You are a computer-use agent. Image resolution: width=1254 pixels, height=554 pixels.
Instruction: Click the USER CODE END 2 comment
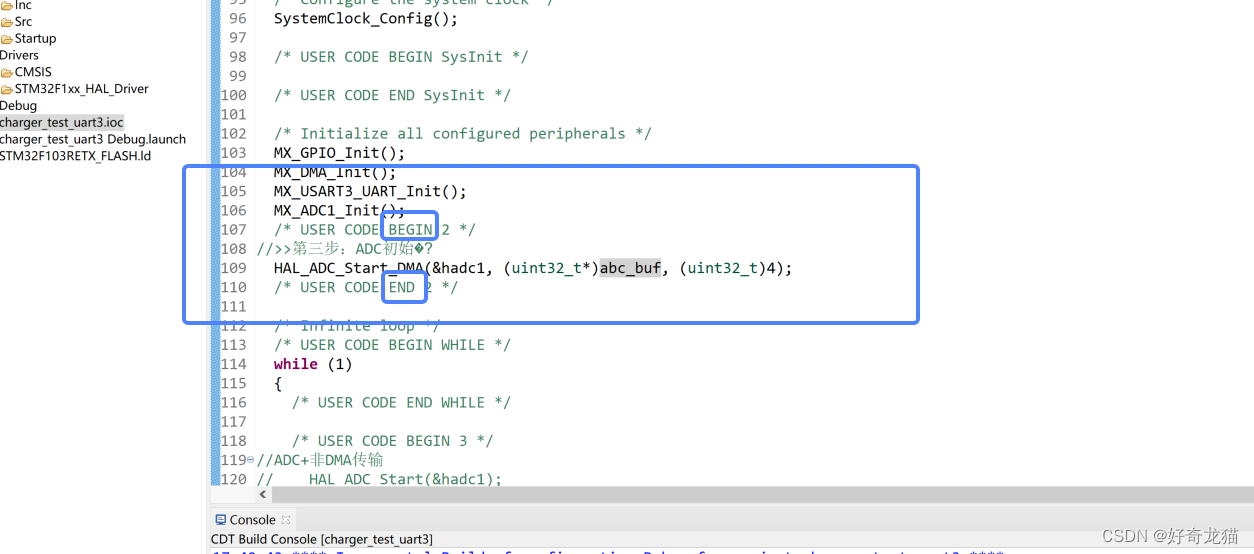click(x=366, y=287)
